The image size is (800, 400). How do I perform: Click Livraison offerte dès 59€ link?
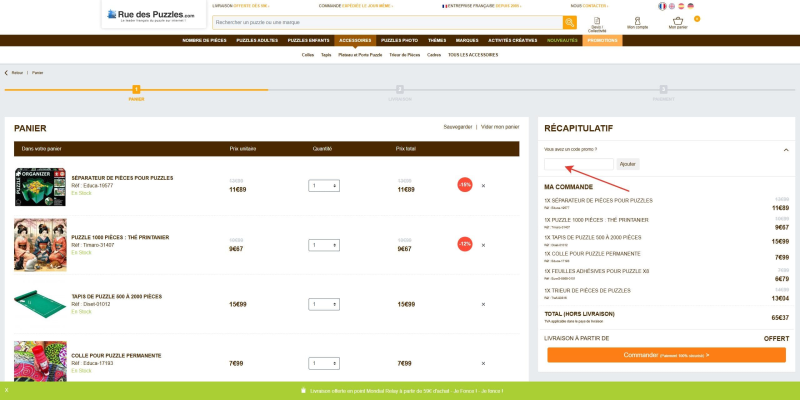tap(241, 6)
